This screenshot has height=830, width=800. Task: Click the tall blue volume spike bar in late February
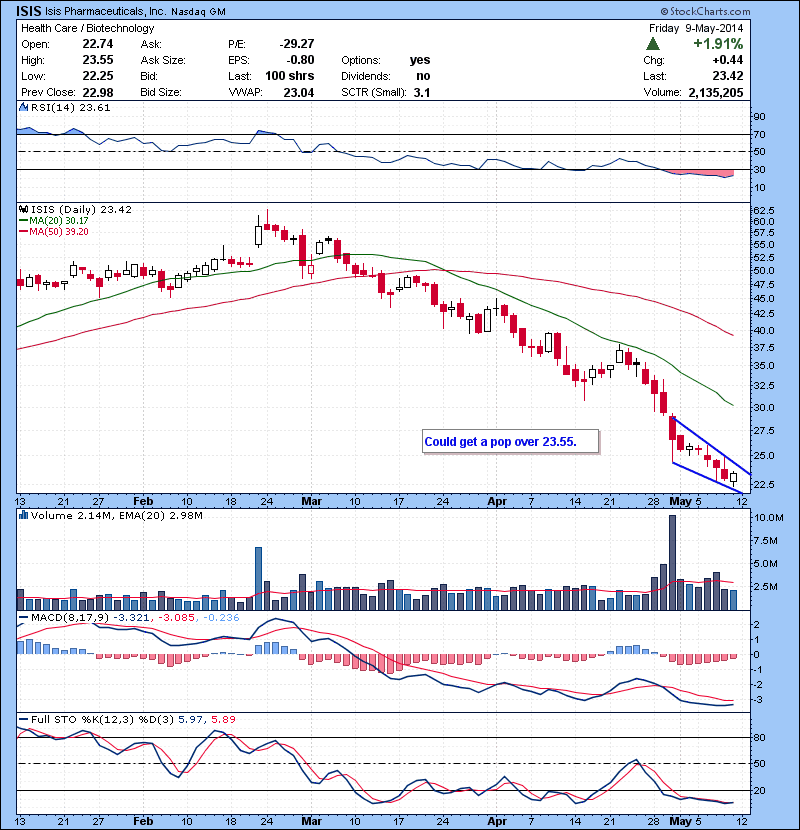coord(258,579)
